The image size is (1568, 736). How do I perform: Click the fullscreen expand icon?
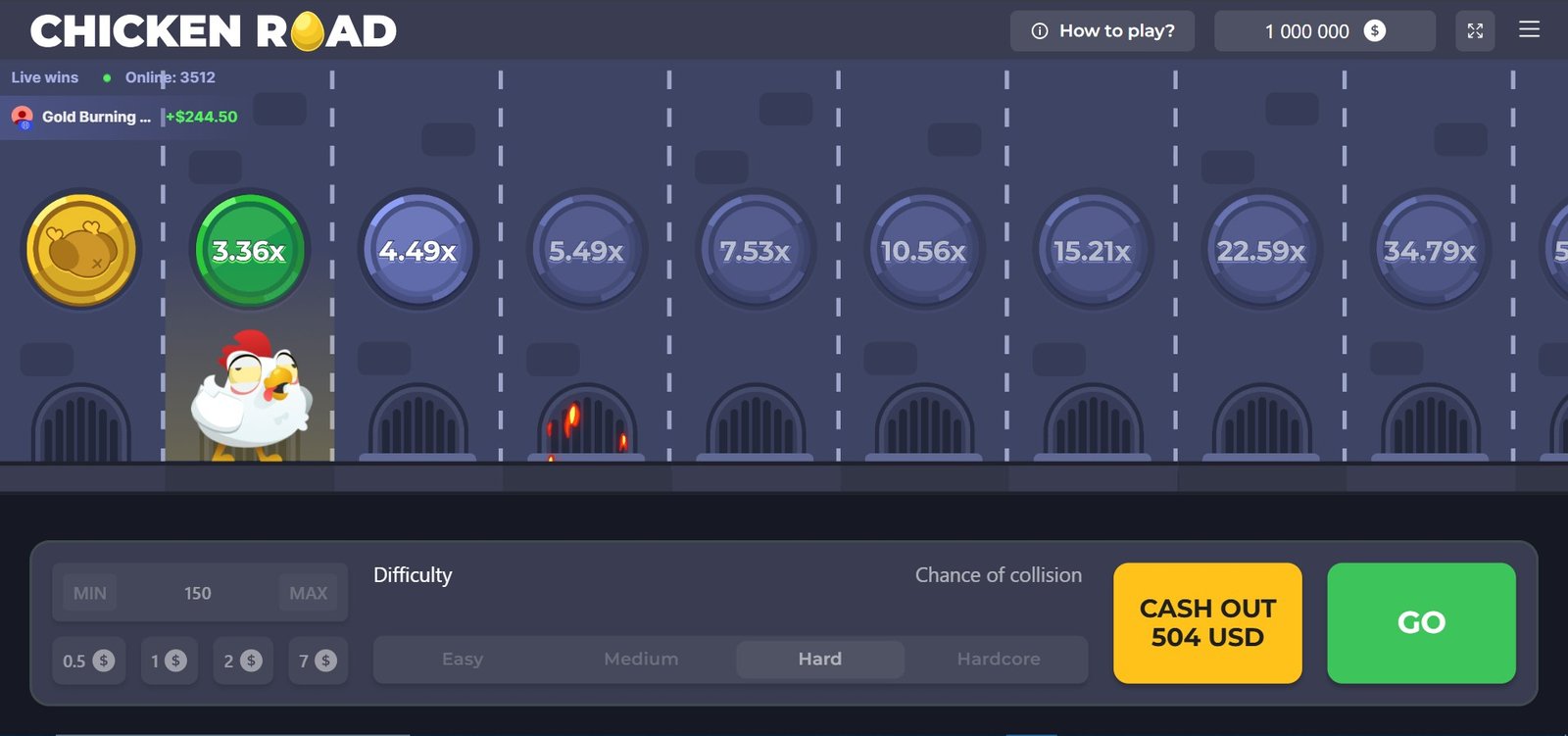pos(1475,31)
